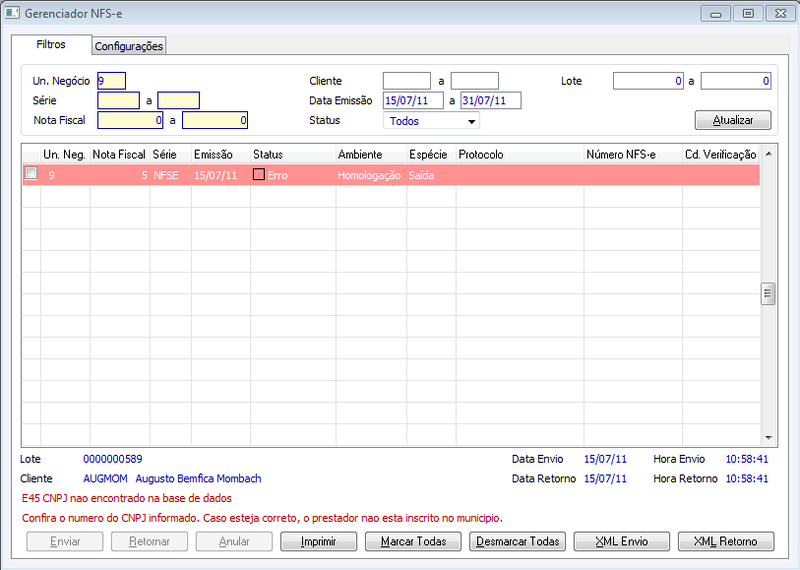Focus the first Nota Fiscal field
Viewport: 800px width, 570px height.
click(130, 120)
